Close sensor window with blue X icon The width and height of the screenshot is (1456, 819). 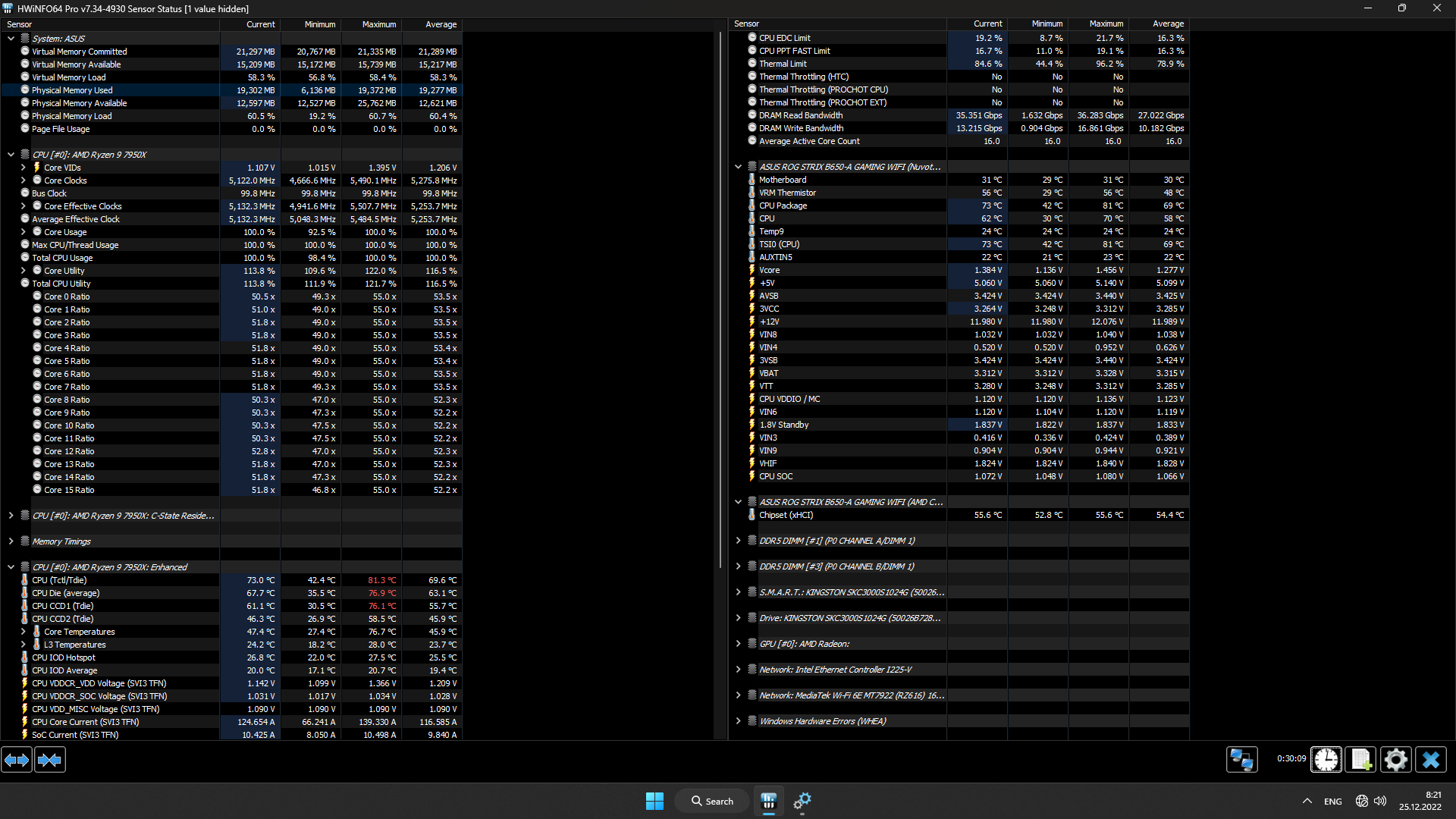pos(1431,759)
